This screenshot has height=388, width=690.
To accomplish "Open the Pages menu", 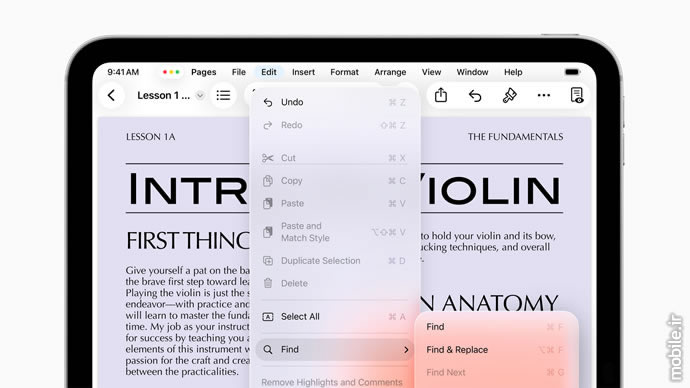I will [x=204, y=72].
